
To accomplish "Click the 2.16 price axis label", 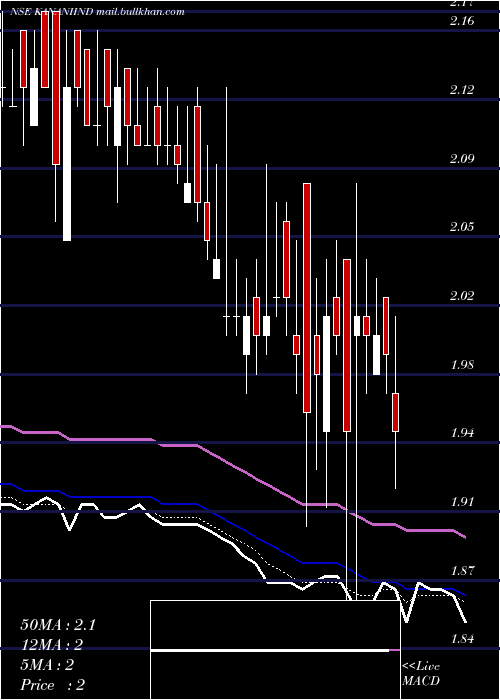I will pyautogui.click(x=462, y=21).
